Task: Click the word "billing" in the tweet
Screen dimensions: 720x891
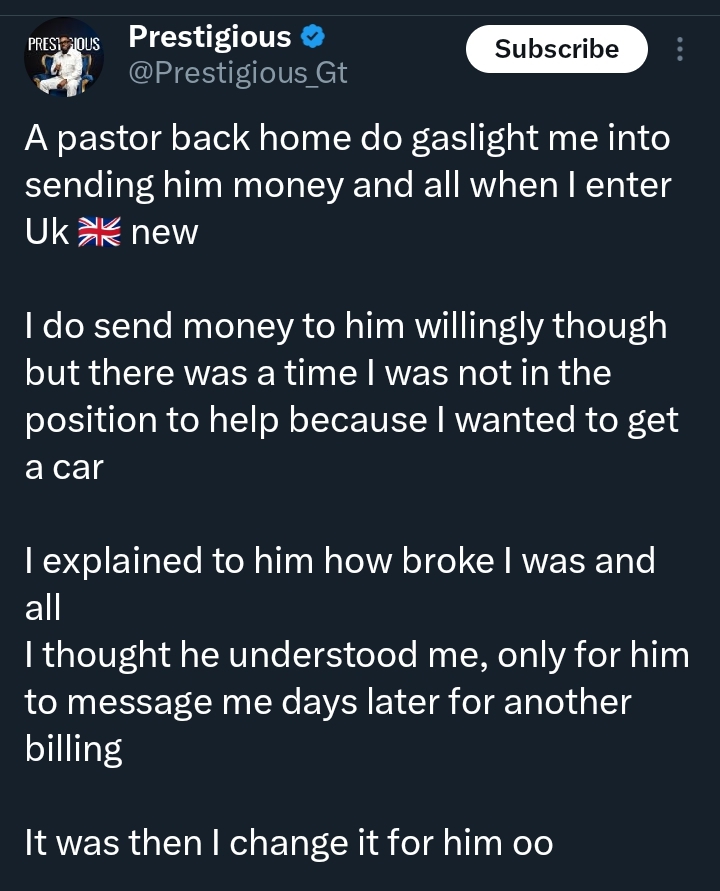Action: [x=73, y=749]
